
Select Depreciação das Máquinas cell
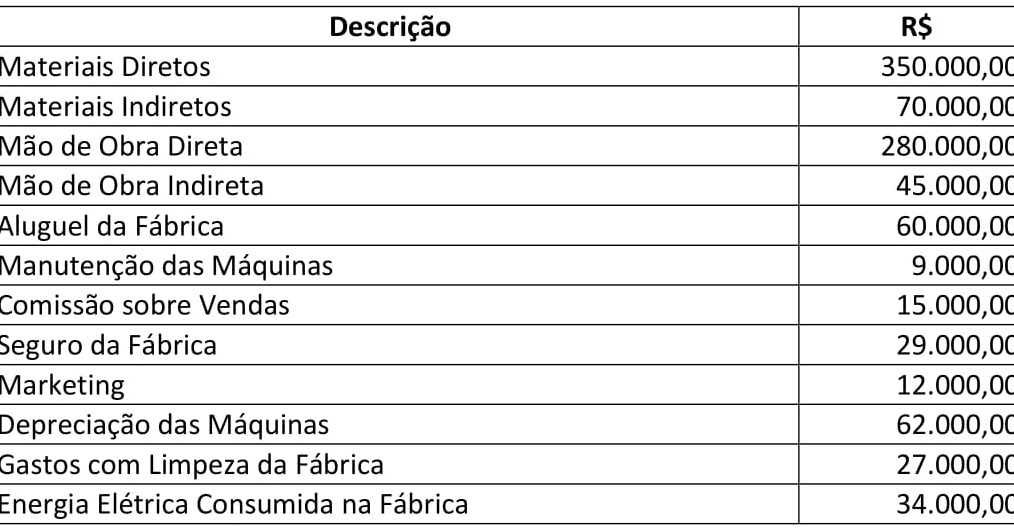[x=163, y=424]
